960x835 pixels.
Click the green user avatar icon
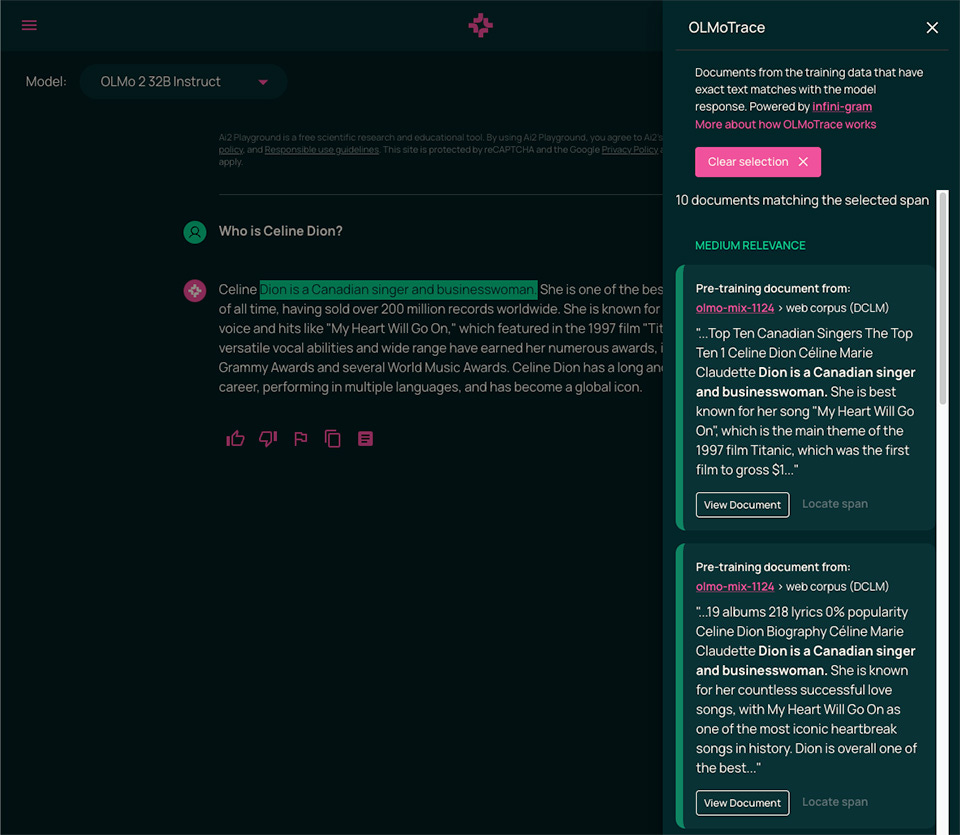(x=195, y=232)
